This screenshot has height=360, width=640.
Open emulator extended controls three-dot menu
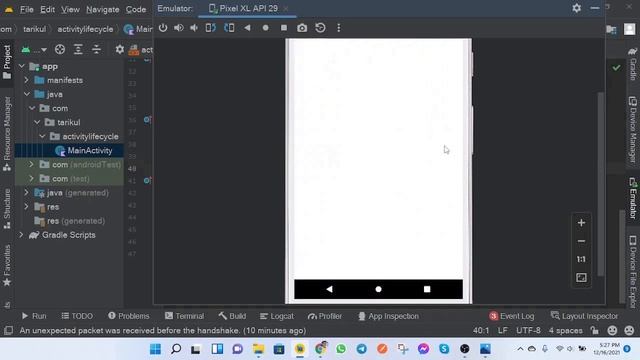pos(339,28)
